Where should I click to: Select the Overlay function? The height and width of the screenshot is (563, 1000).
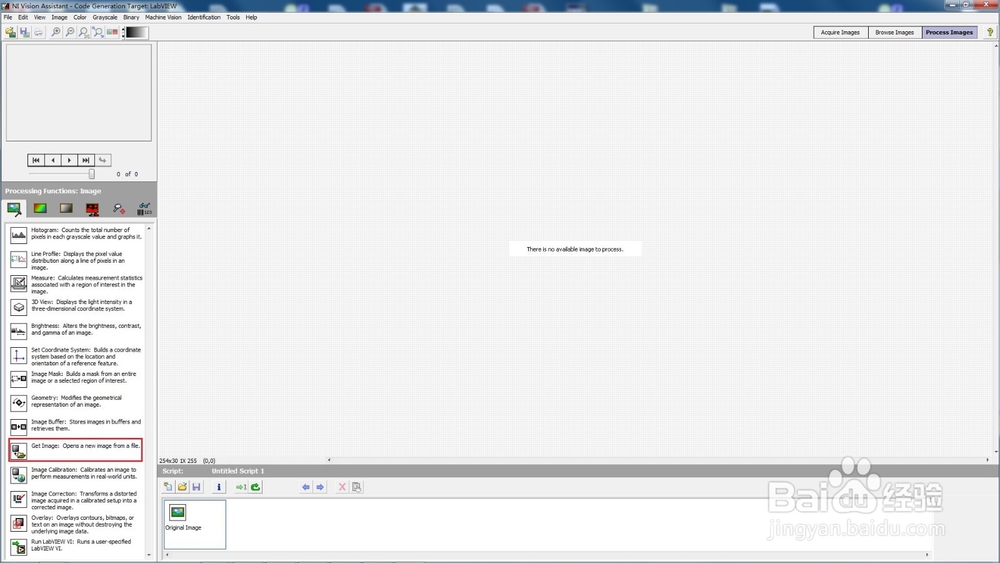[76, 524]
